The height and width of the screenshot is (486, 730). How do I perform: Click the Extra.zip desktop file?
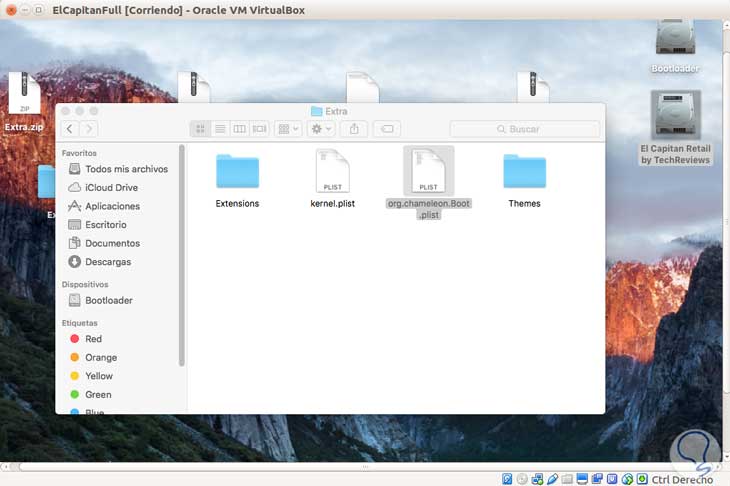[x=24, y=102]
